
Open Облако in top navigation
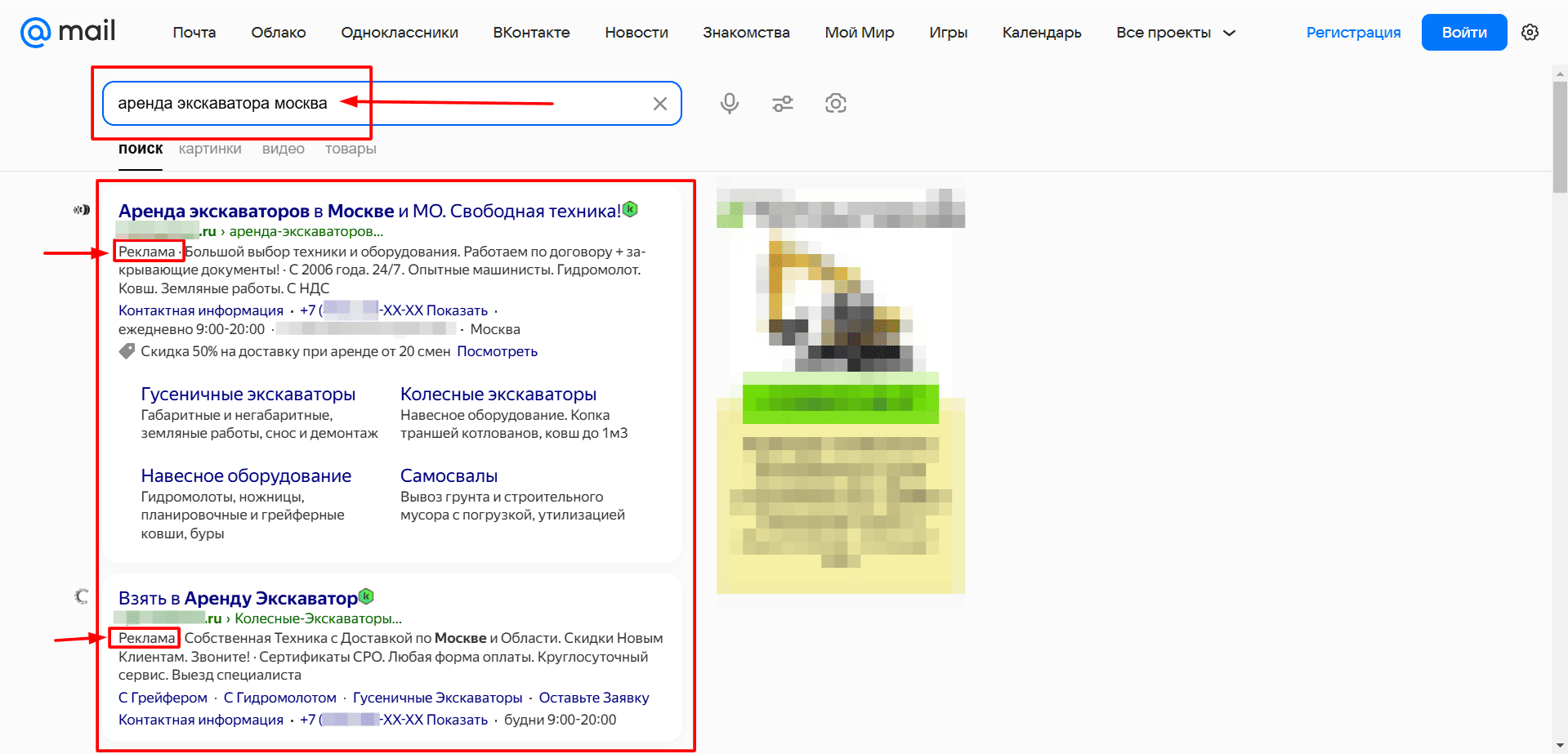click(x=279, y=33)
